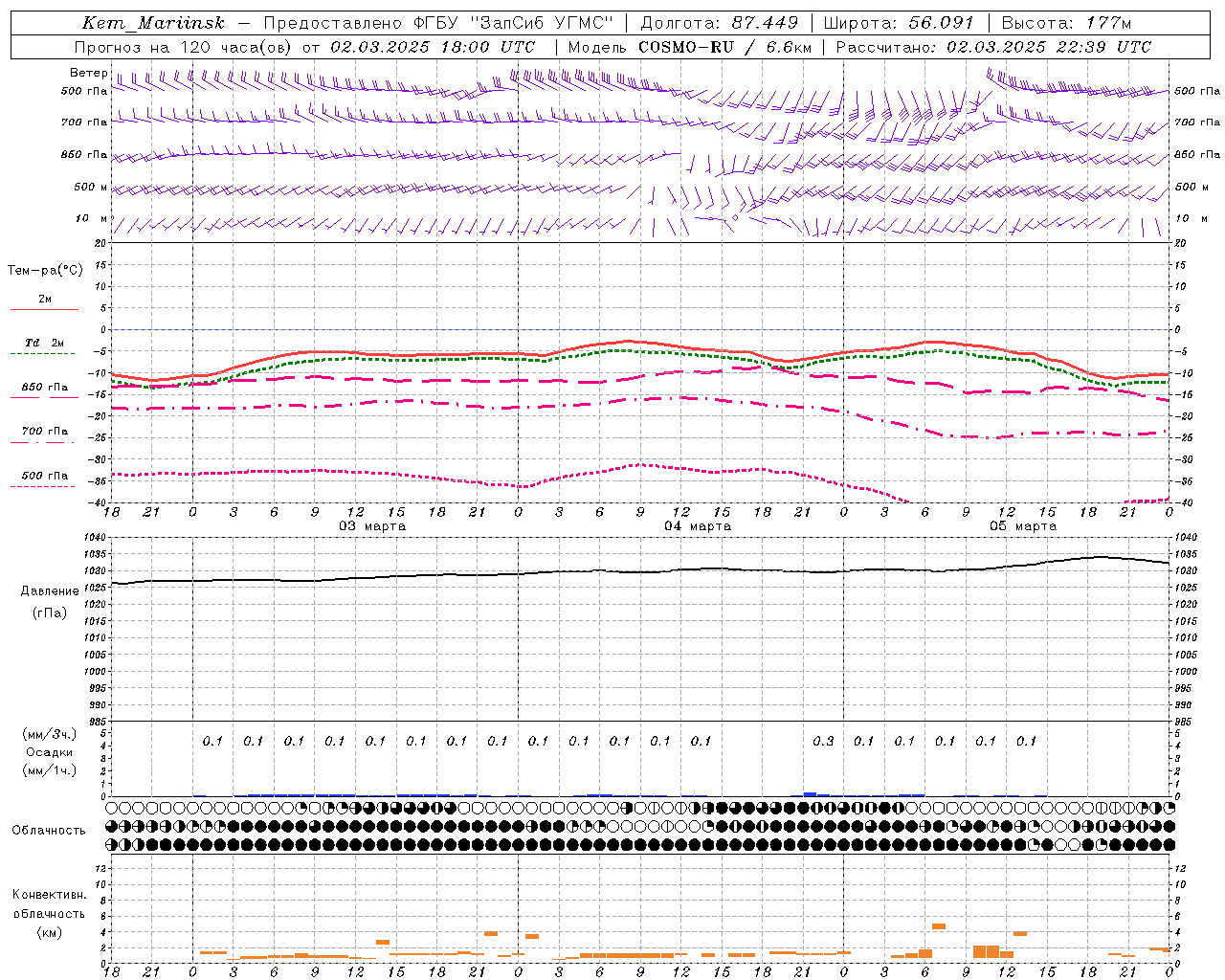This screenshot has width=1225, height=980.
Task: Click the '04 марта' date label
Action: tap(698, 526)
